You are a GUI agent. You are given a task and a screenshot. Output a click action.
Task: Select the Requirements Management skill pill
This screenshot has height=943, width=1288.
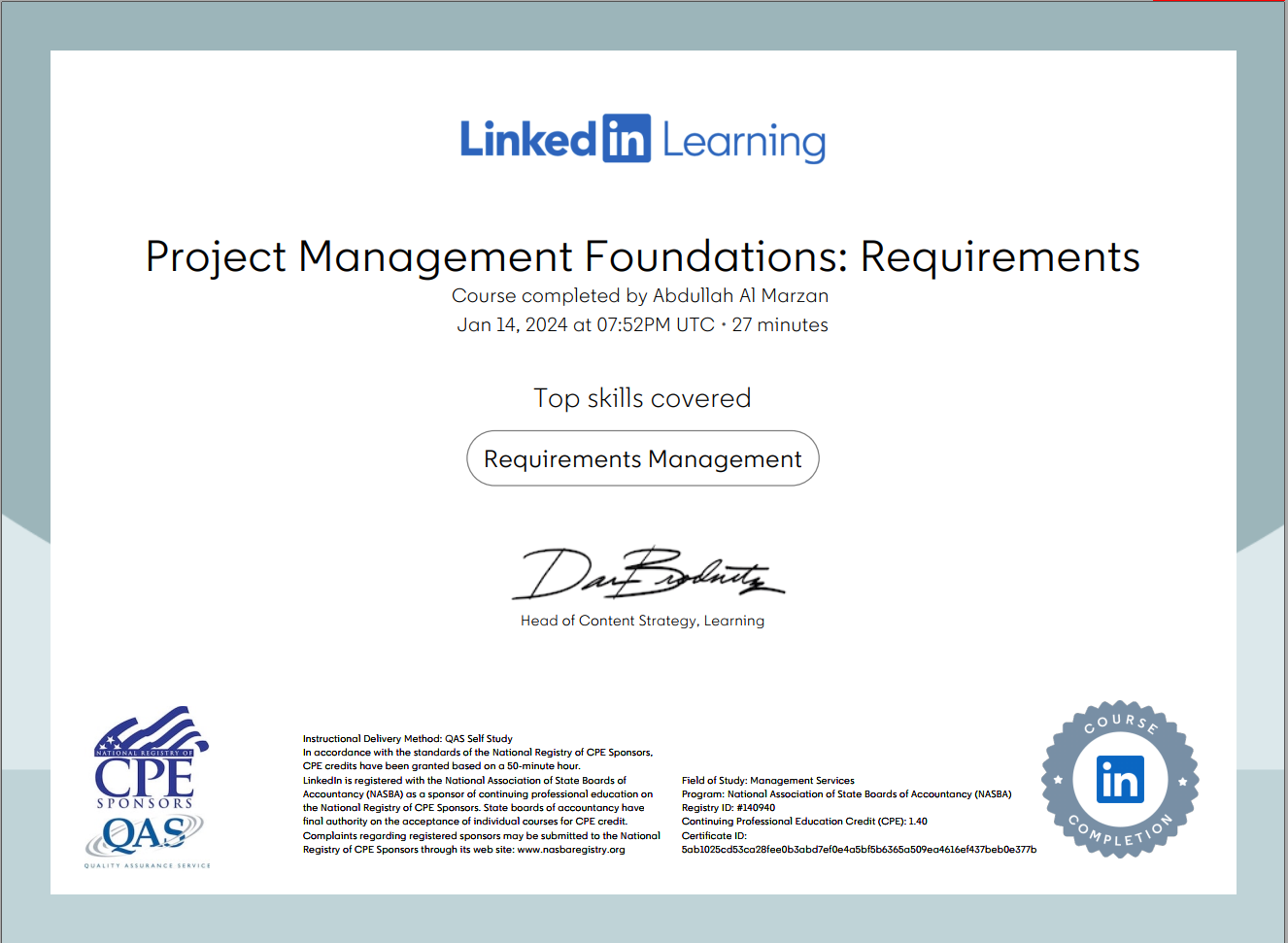[642, 457]
